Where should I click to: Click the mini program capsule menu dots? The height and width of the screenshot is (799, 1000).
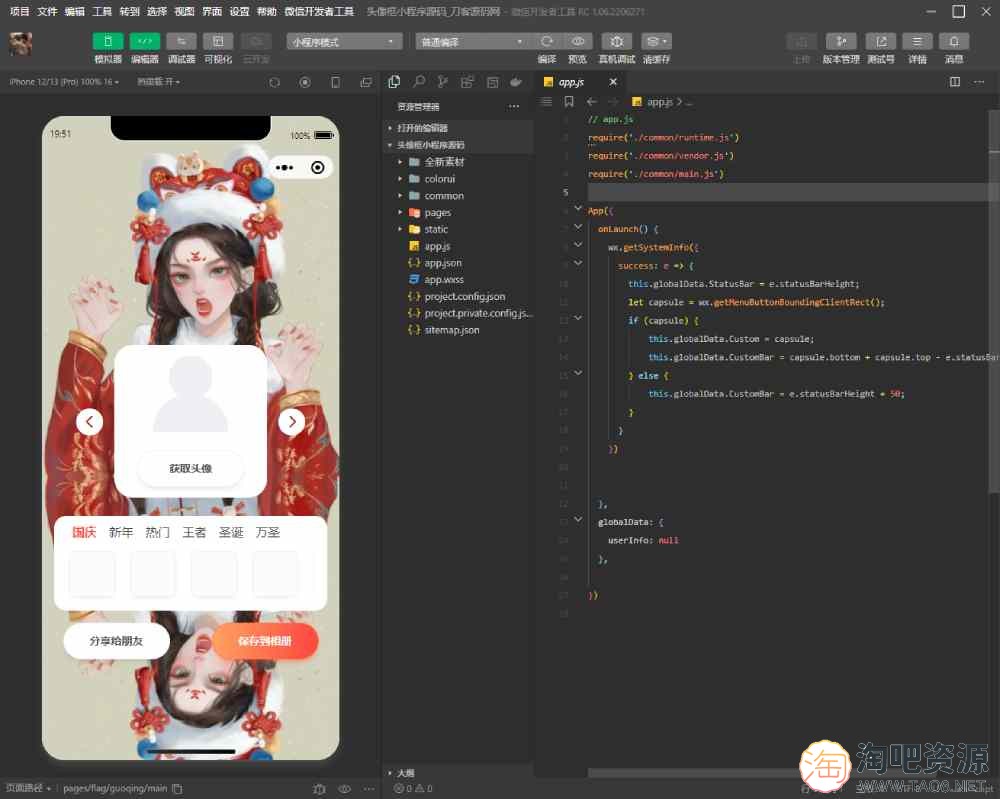coord(284,168)
